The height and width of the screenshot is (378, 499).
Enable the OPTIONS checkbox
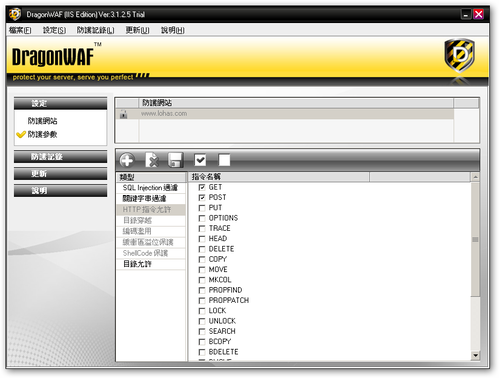202,218
